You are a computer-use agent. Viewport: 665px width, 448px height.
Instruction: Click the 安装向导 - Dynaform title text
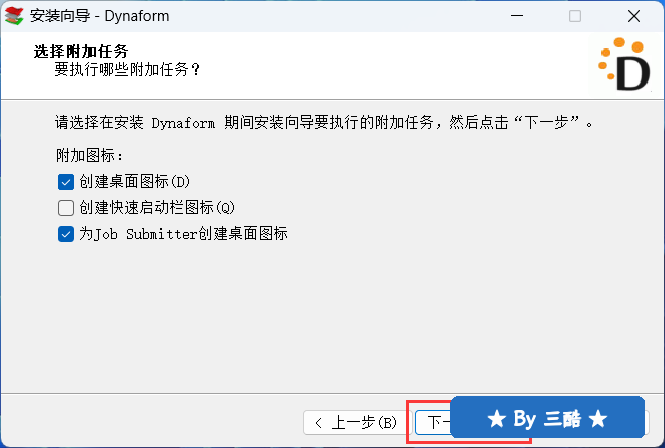(99, 16)
